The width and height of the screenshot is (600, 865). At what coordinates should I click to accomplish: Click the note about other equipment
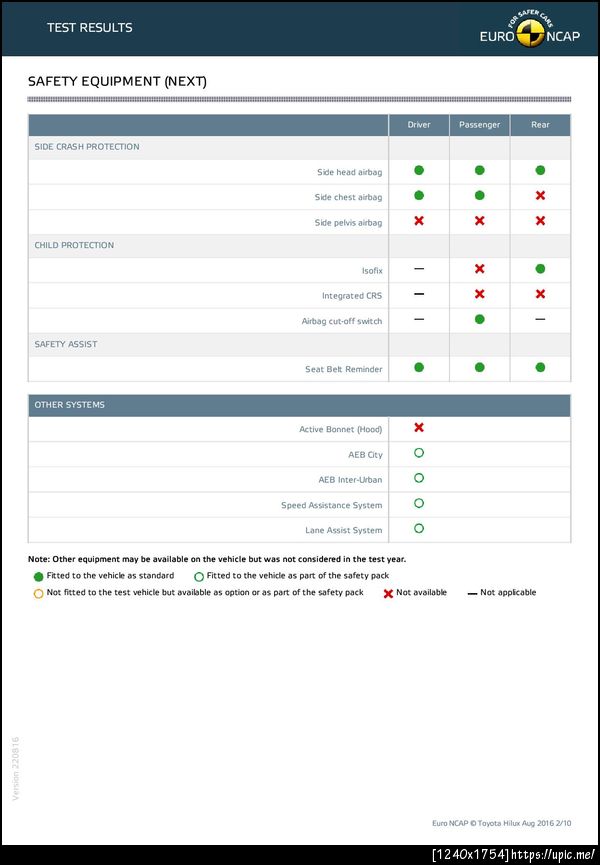point(217,559)
